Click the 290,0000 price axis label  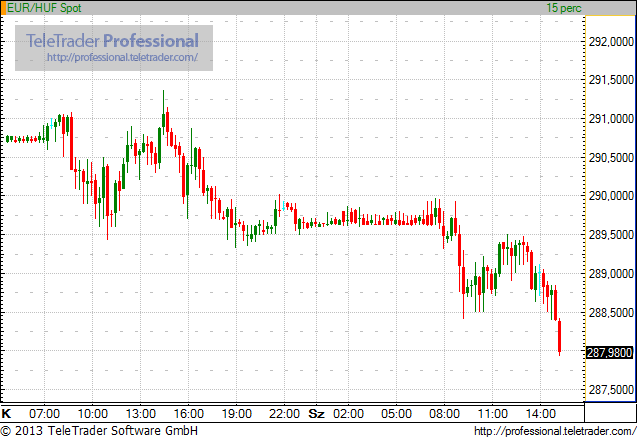pos(611,196)
